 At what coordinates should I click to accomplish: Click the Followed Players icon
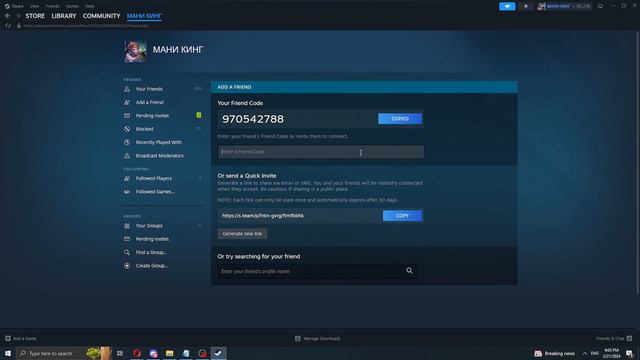pyautogui.click(x=127, y=178)
